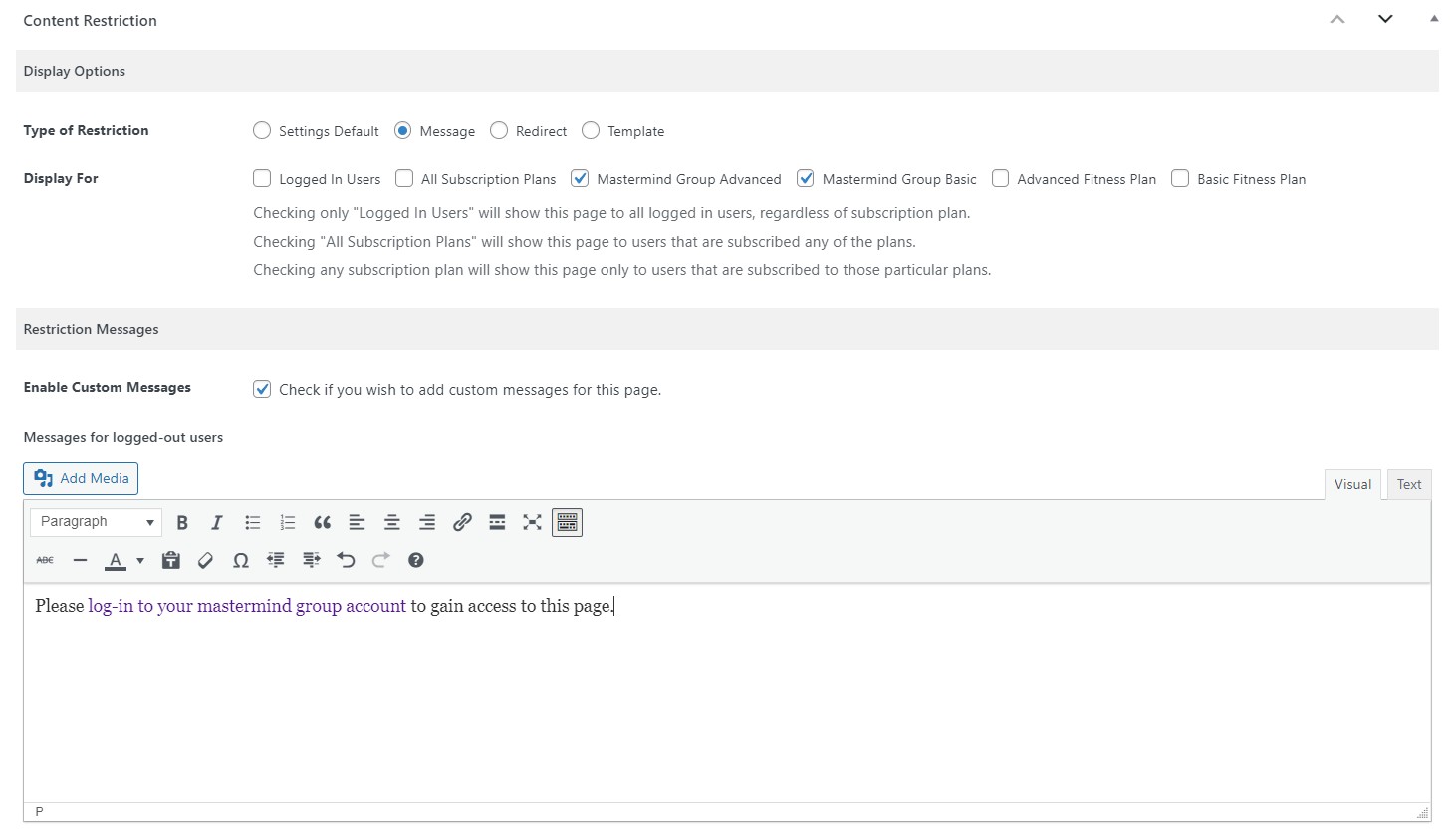1456x838 pixels.
Task: Click the Content Restriction heading
Action: click(91, 20)
